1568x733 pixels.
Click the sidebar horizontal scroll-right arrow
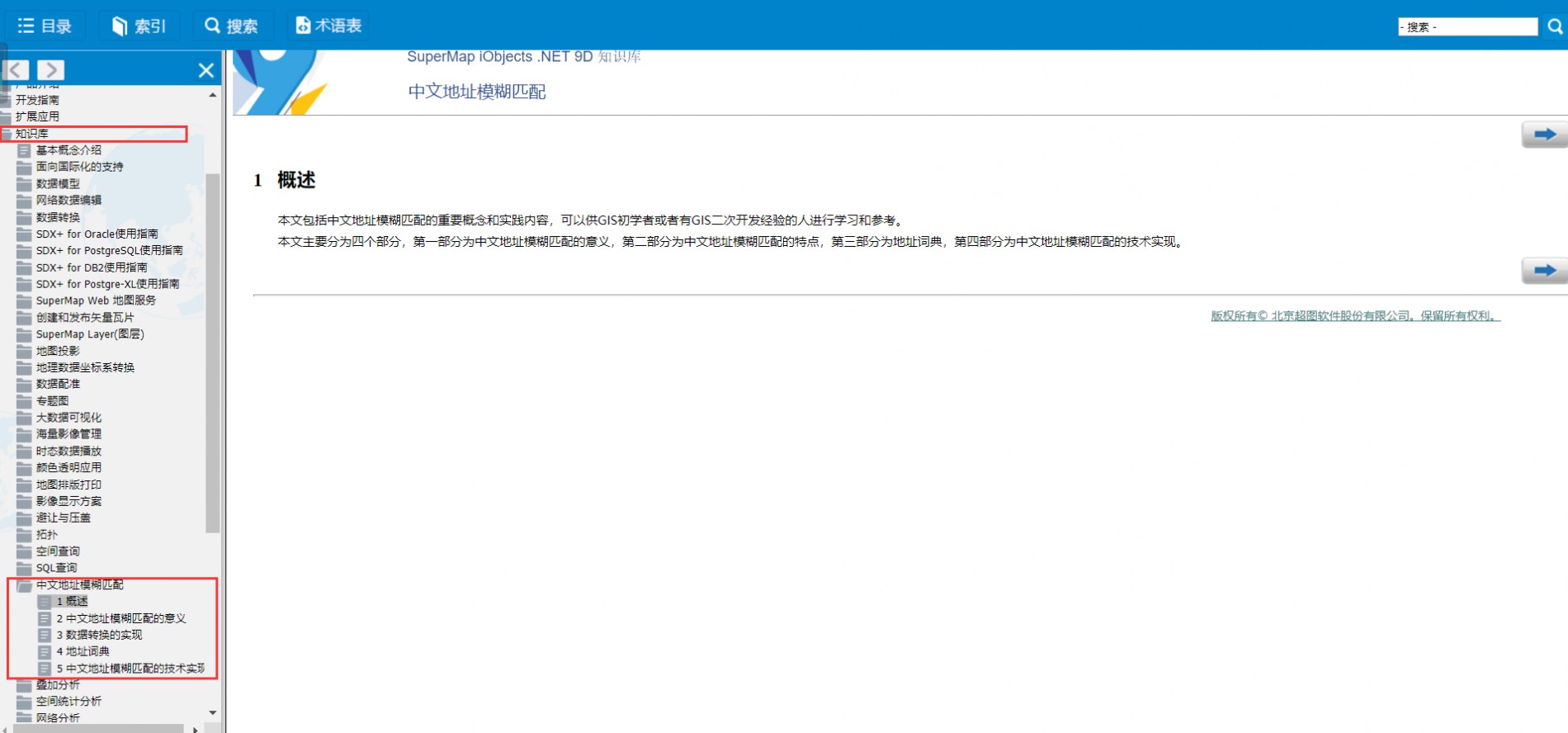coord(196,729)
